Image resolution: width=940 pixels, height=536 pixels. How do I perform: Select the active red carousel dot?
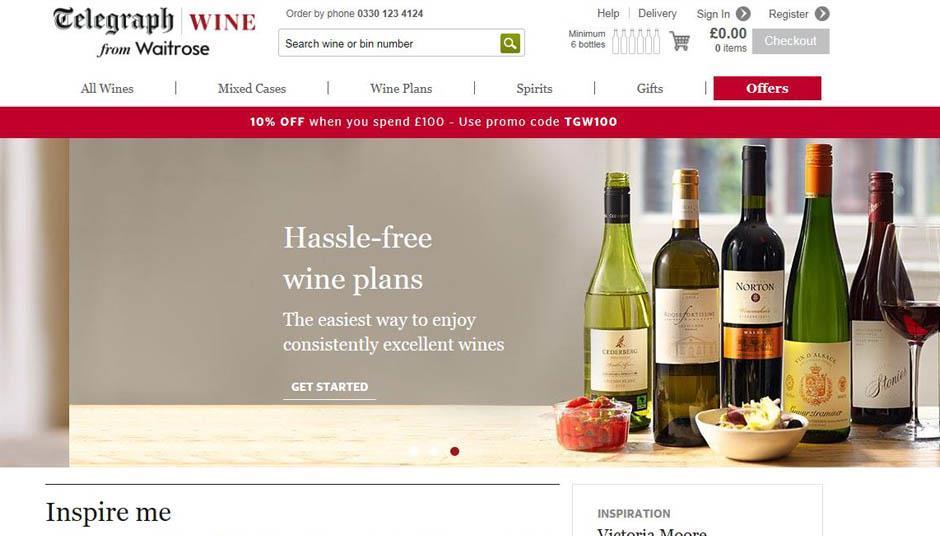454,451
